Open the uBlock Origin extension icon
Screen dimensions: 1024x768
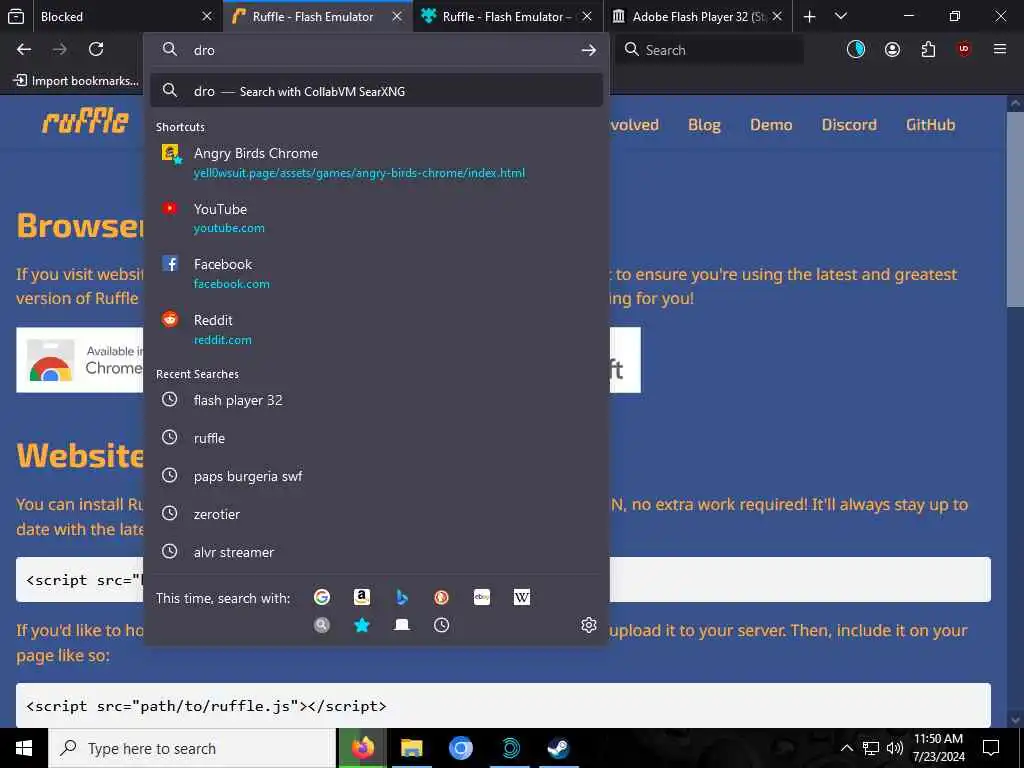click(x=964, y=50)
